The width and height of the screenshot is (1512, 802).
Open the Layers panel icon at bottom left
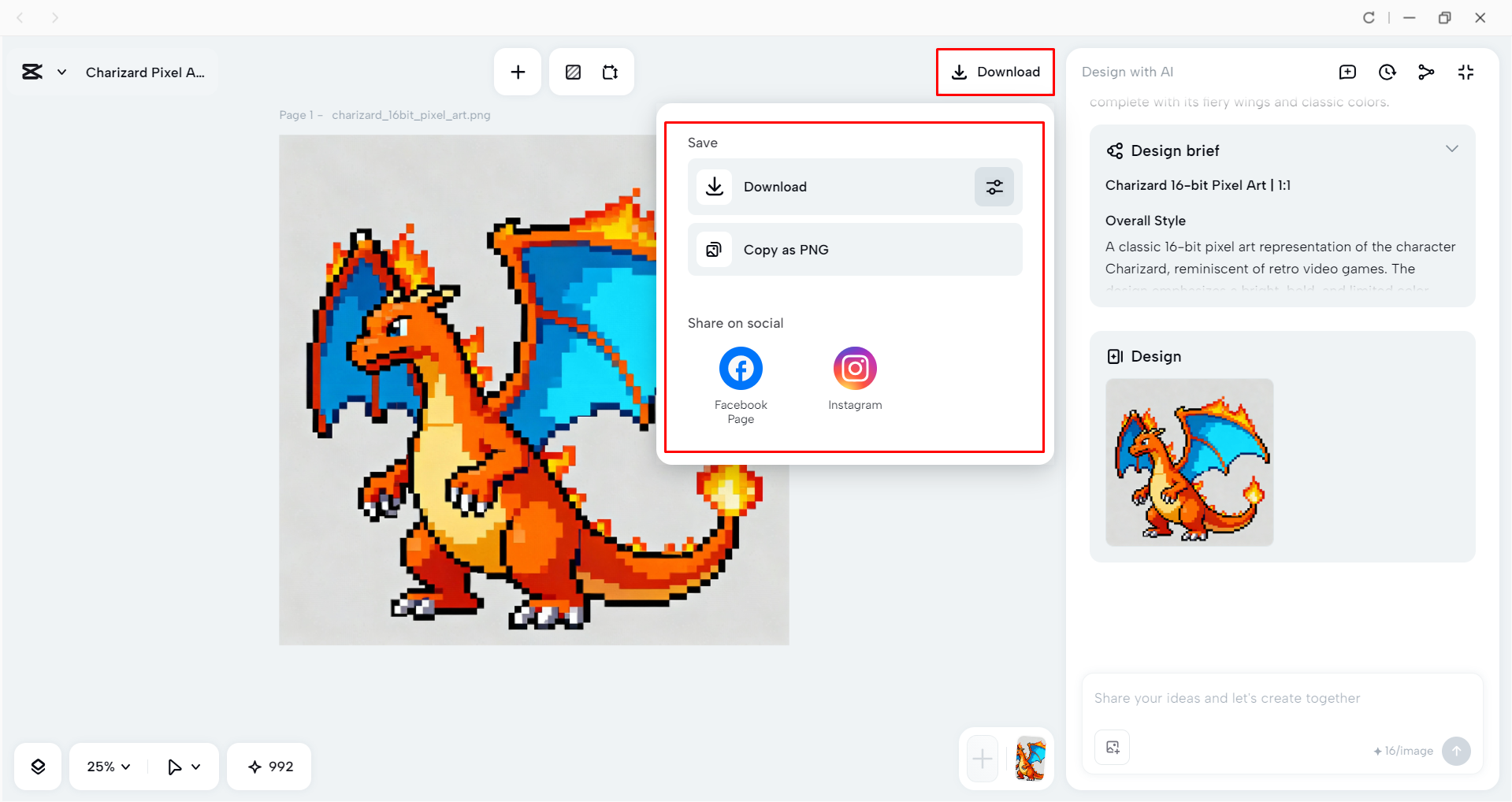coord(37,766)
